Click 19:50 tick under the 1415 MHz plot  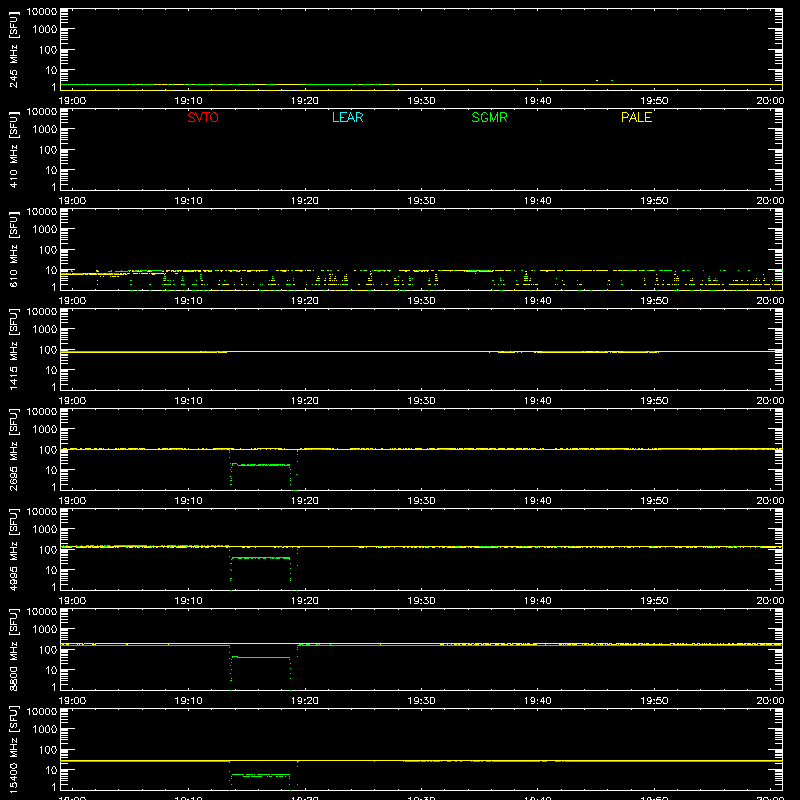tap(654, 401)
